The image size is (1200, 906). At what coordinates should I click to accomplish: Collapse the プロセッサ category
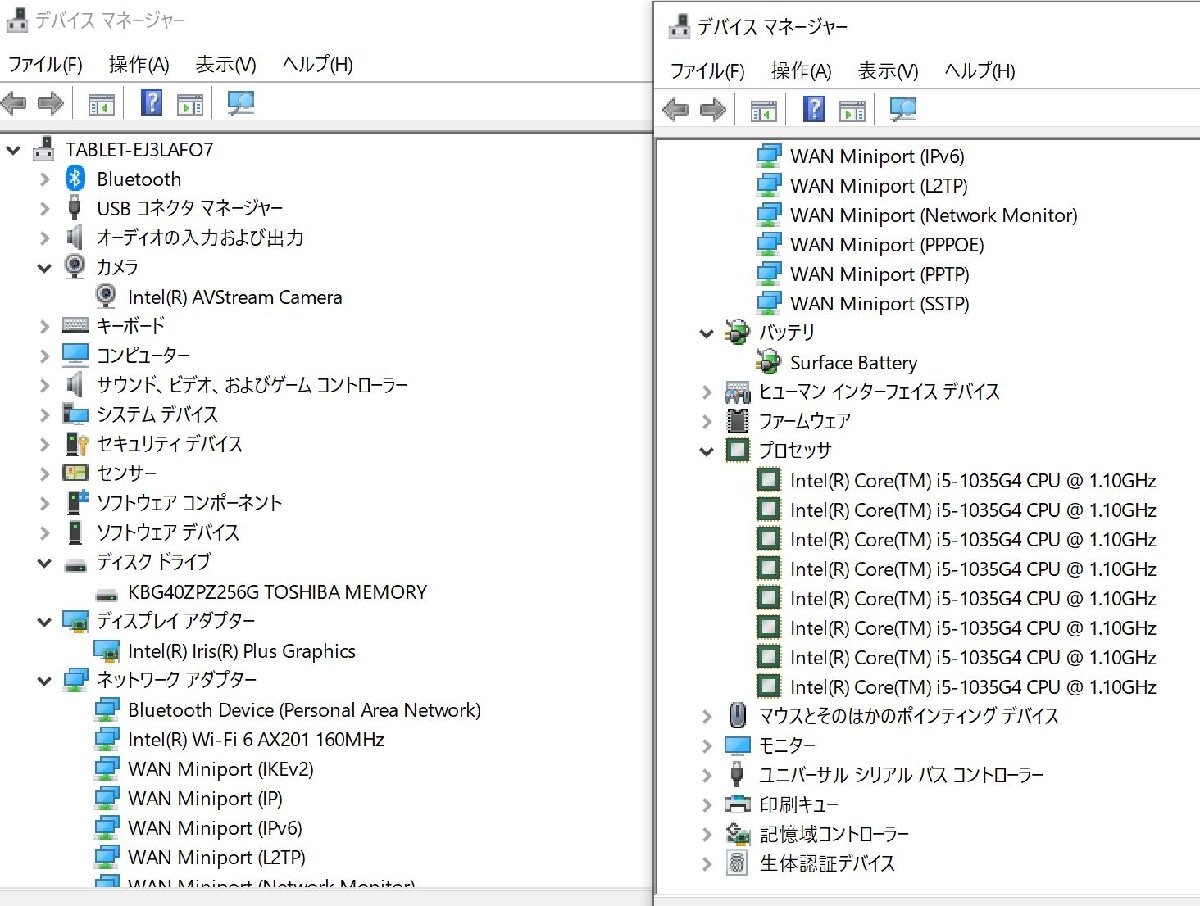707,451
